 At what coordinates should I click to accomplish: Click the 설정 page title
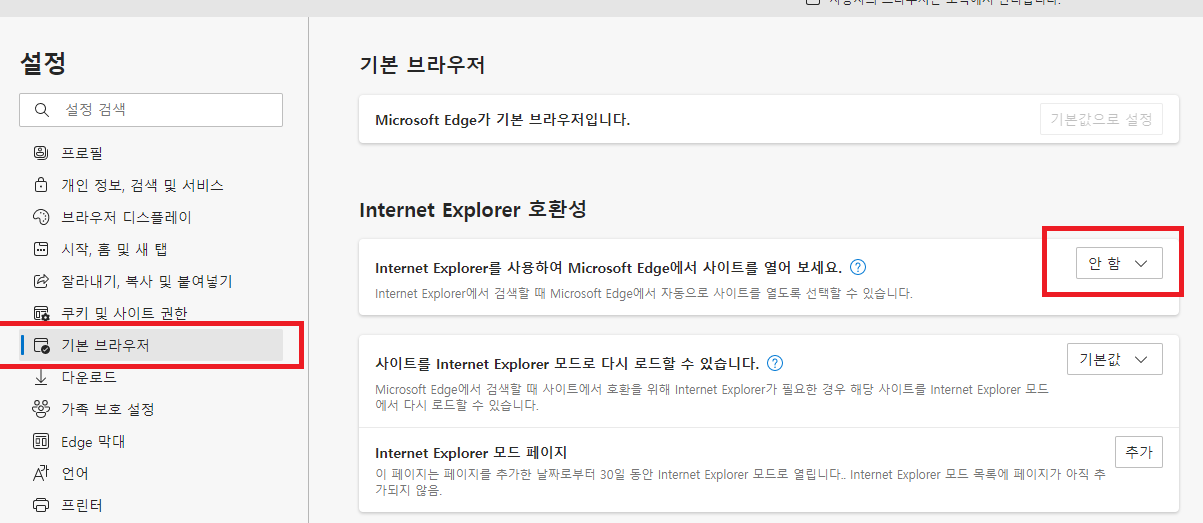(x=43, y=64)
